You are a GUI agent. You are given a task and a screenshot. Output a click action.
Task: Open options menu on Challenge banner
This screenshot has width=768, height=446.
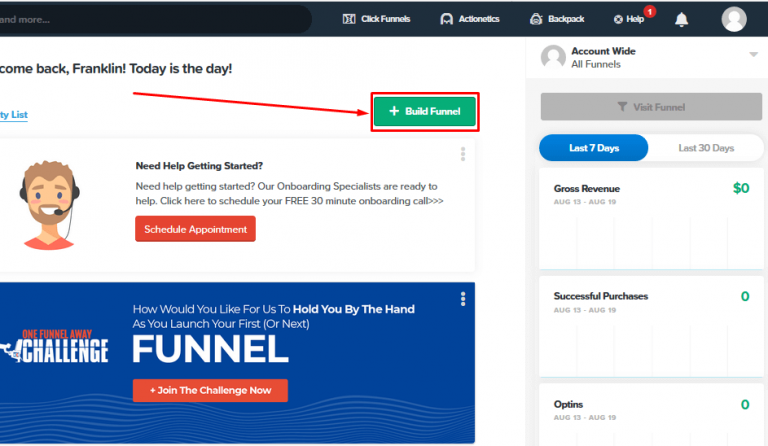point(463,299)
